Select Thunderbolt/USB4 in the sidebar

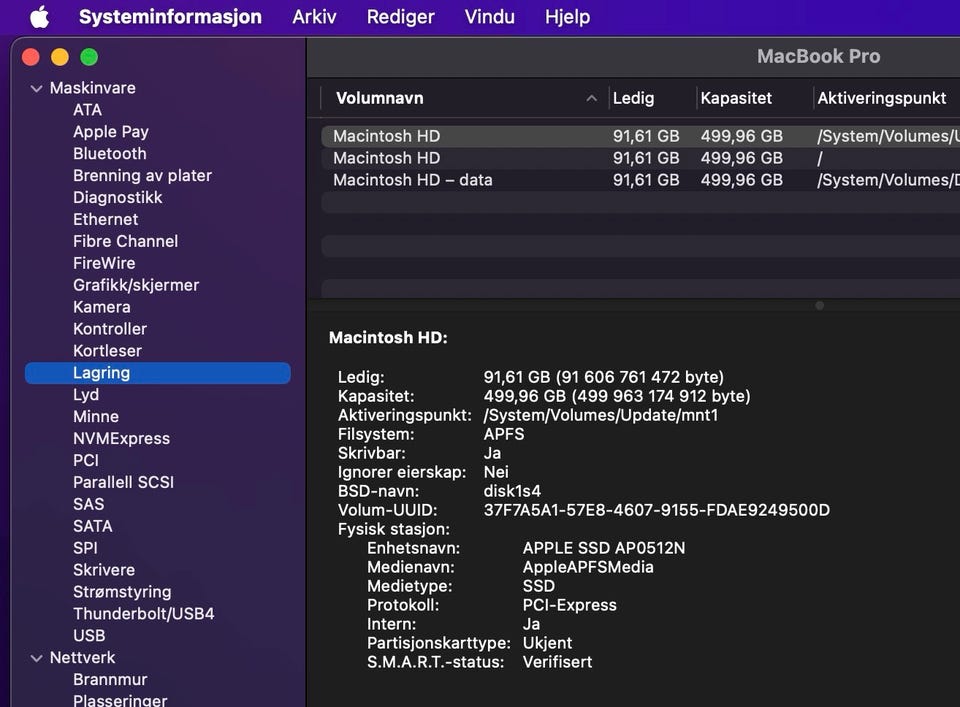(143, 614)
